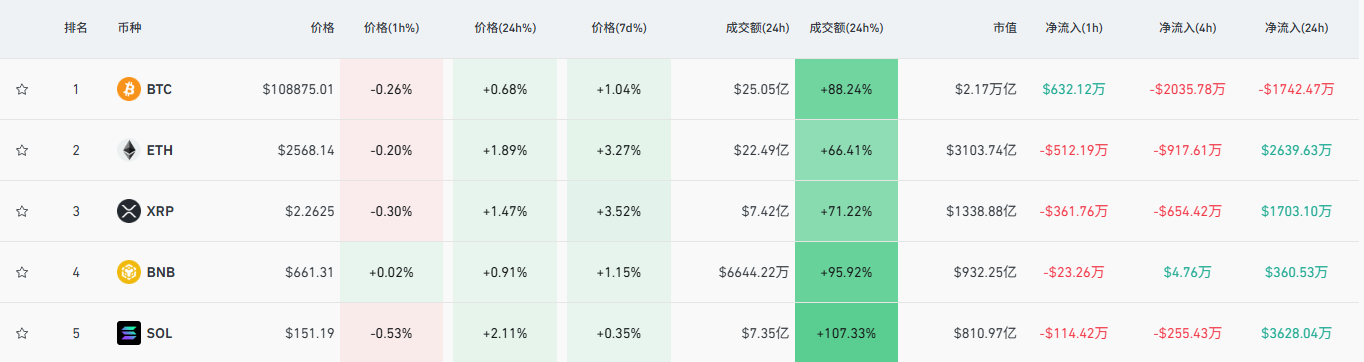Click SOL's +107.33% green volume cell

pos(846,333)
